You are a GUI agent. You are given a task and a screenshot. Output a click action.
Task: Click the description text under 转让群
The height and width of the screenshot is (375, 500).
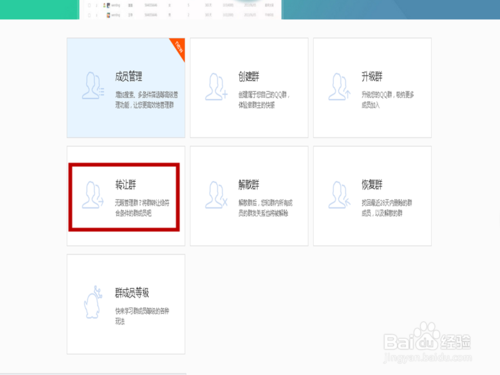[x=142, y=208]
